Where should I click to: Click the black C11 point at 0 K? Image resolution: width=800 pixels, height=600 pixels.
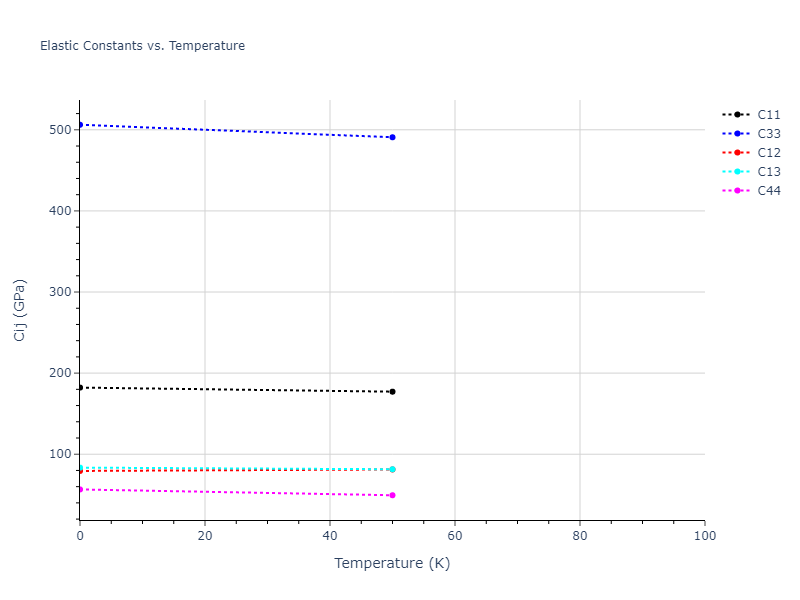tap(80, 387)
